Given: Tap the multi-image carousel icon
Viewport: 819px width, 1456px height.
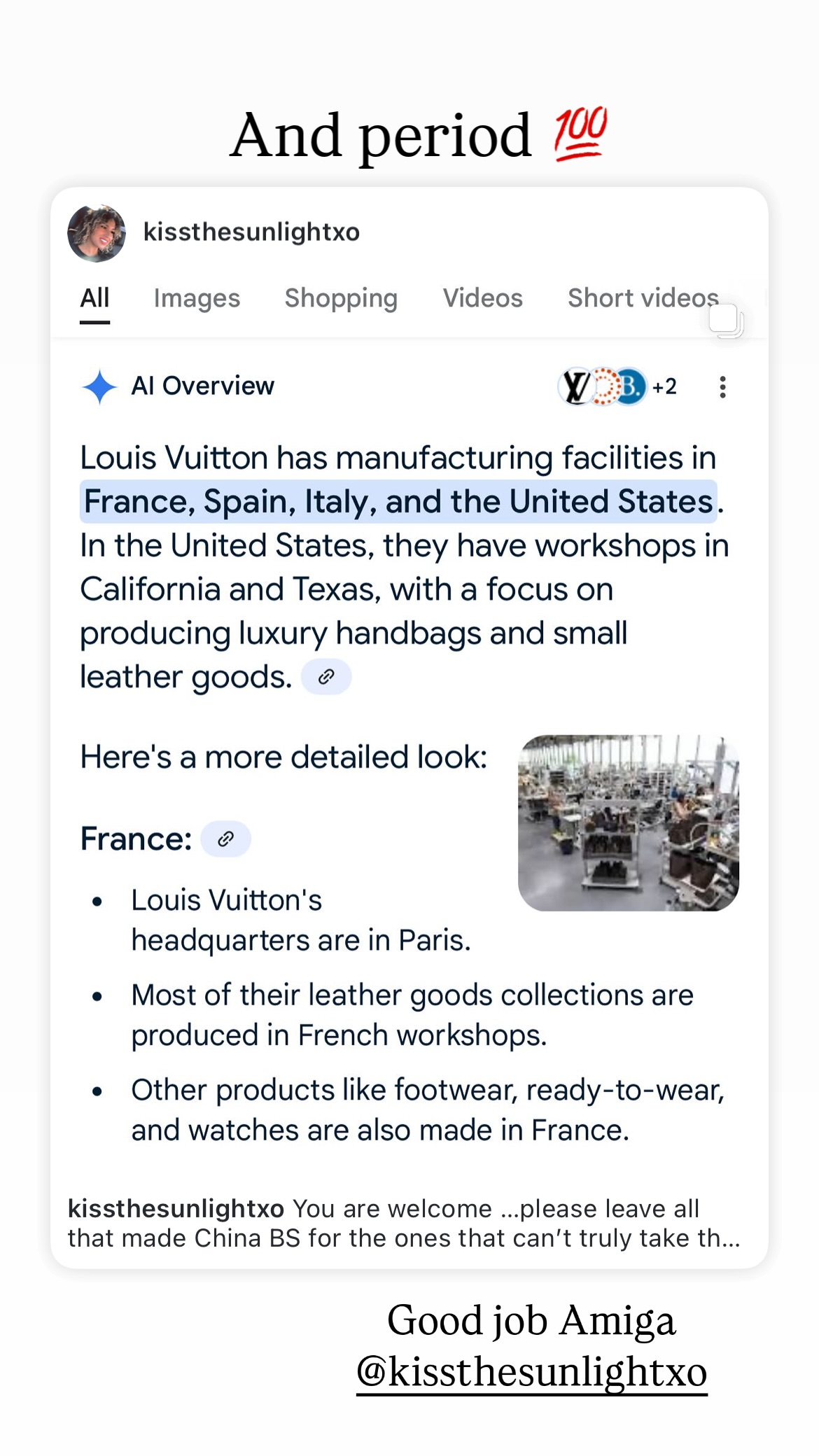Looking at the screenshot, I should pyautogui.click(x=726, y=321).
